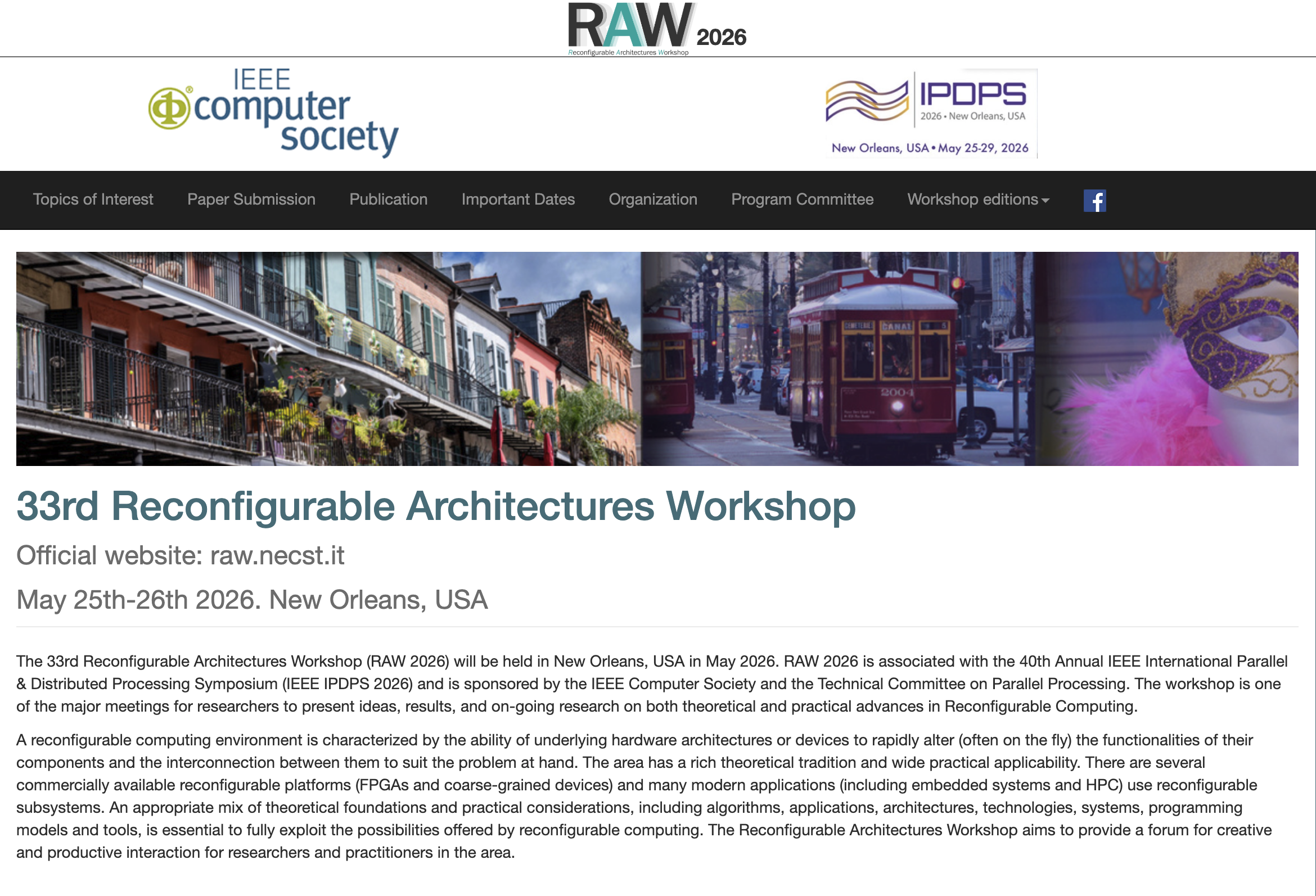This screenshot has height=896, width=1316.
Task: Open the Publication page
Action: tap(389, 199)
